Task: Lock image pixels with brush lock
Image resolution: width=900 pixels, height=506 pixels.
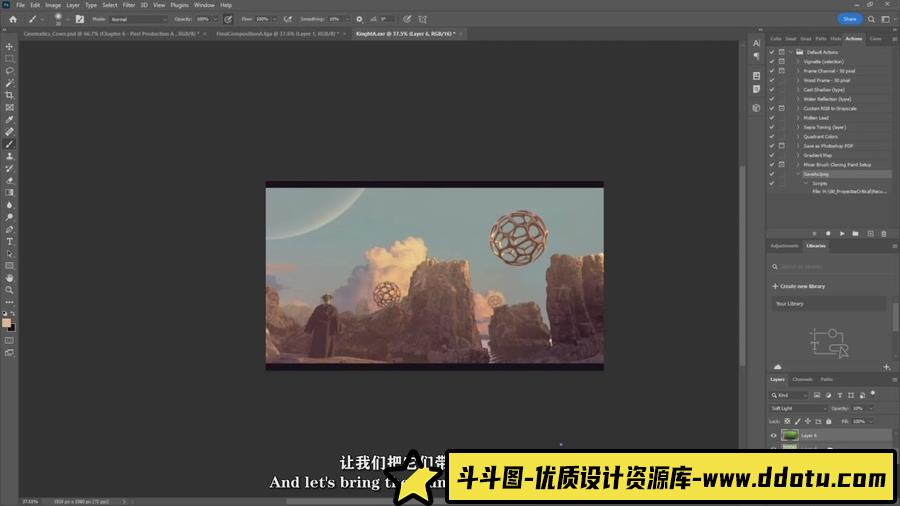Action: pyautogui.click(x=798, y=421)
